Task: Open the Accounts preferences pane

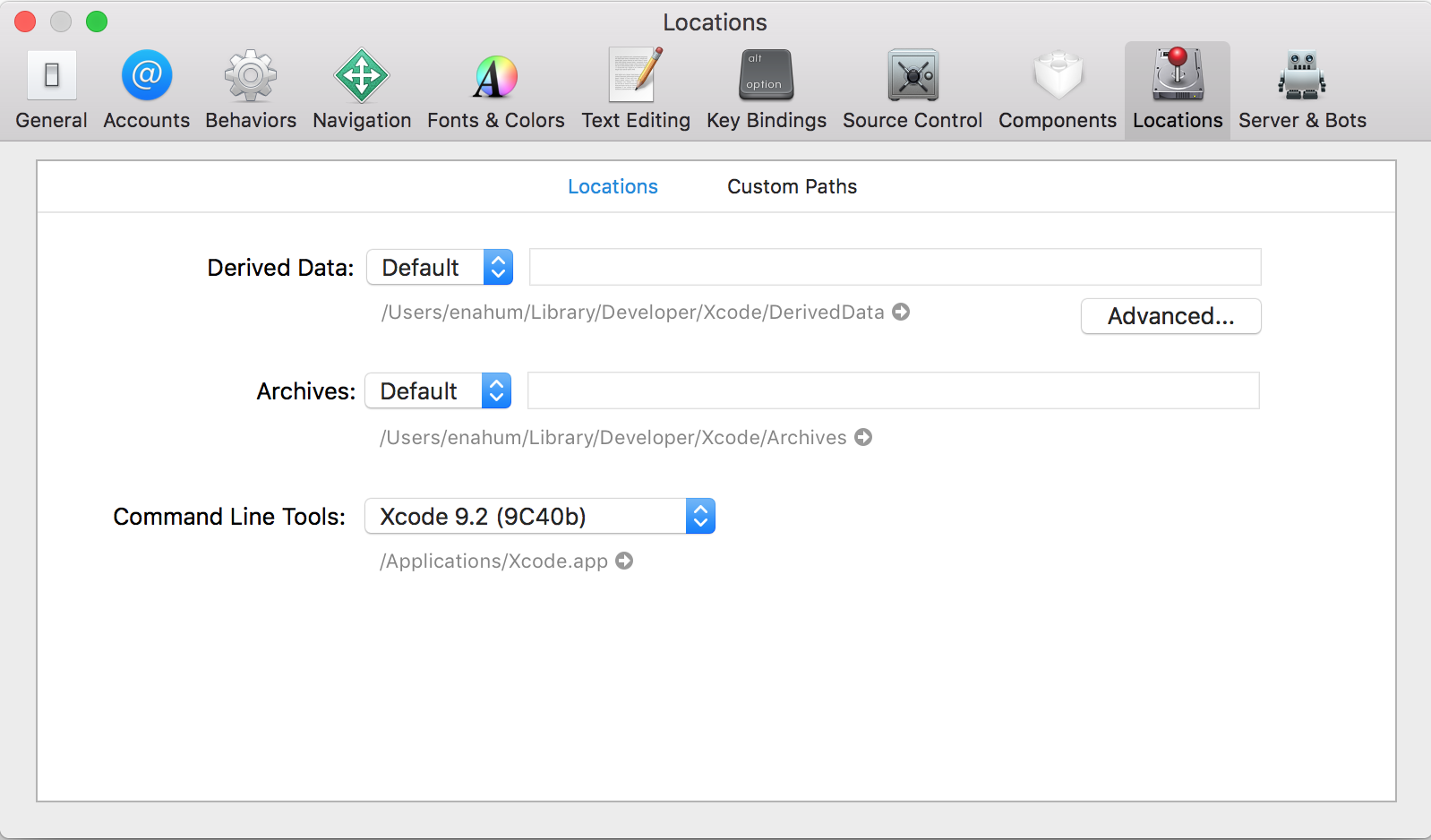Action: (146, 90)
